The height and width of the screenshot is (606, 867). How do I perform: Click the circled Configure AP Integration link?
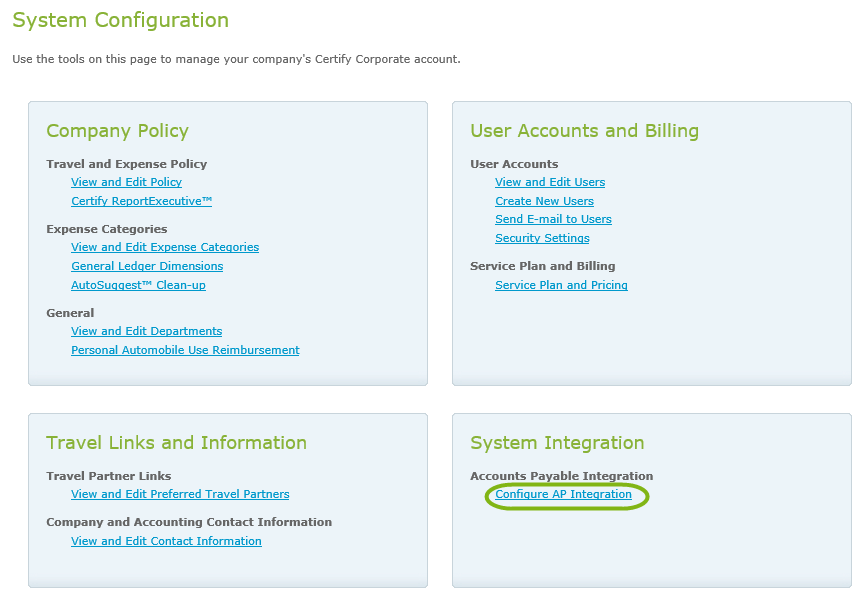click(x=564, y=494)
